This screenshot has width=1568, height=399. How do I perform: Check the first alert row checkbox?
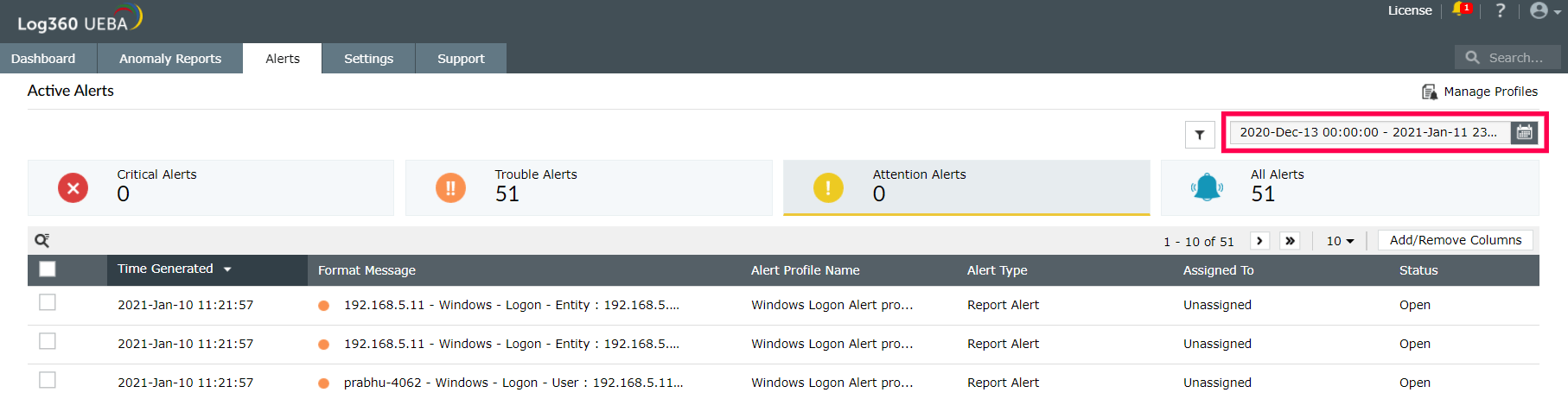coord(48,302)
